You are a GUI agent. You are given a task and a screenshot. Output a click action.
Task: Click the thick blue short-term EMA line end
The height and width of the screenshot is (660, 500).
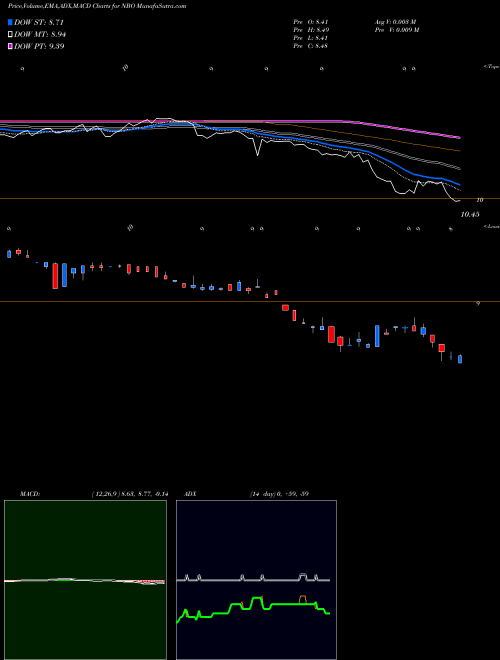[x=458, y=184]
